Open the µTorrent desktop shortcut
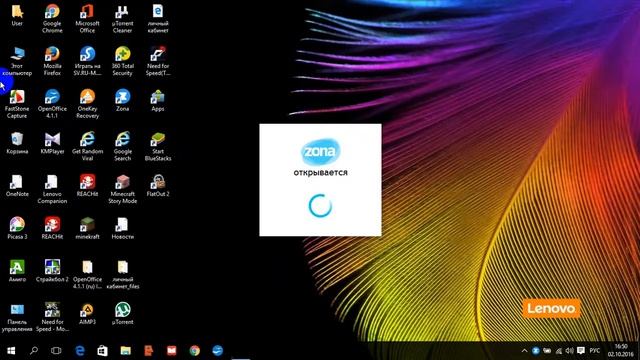The width and height of the screenshot is (640, 360). [x=122, y=314]
